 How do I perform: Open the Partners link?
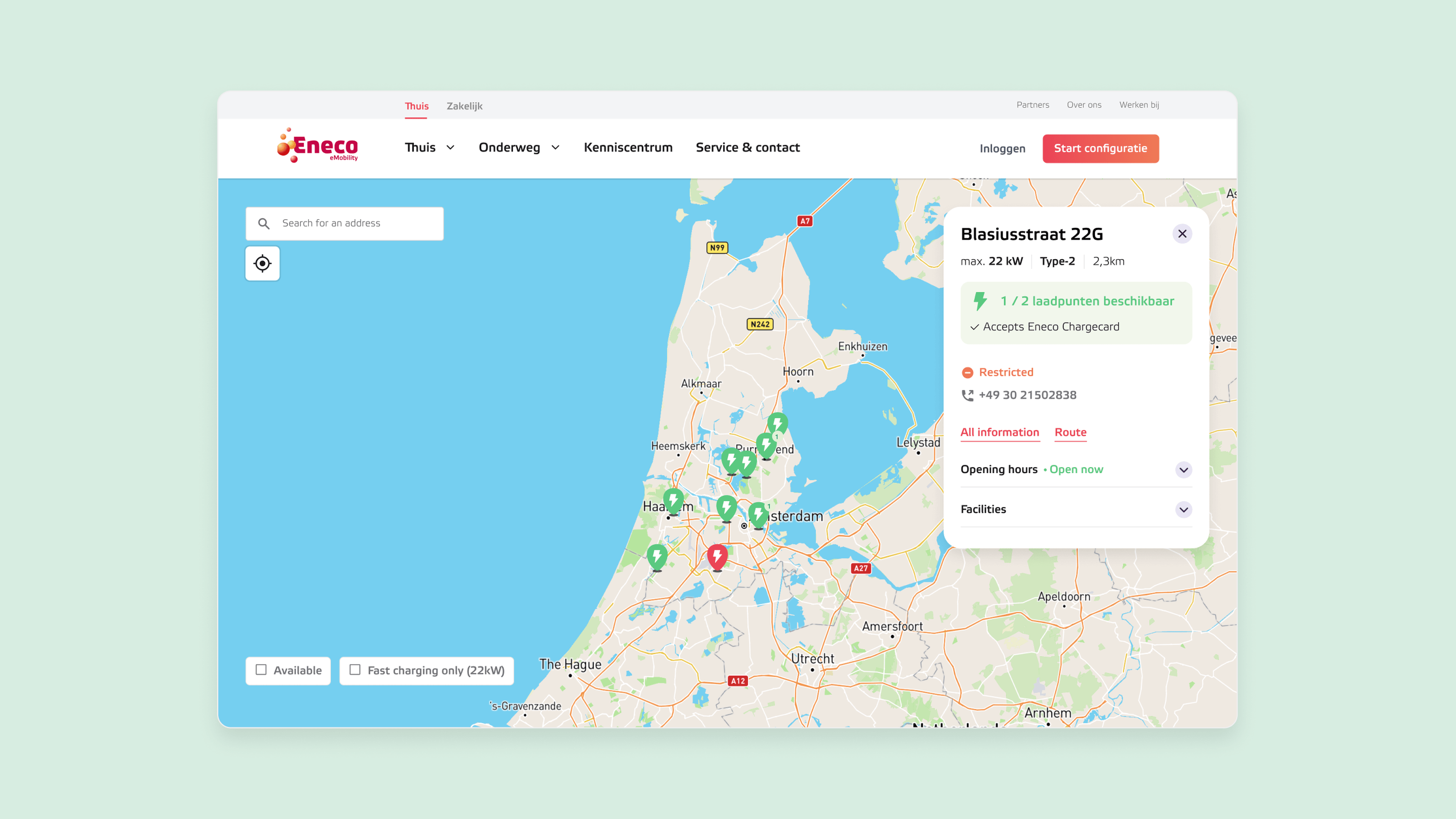pyautogui.click(x=1033, y=105)
